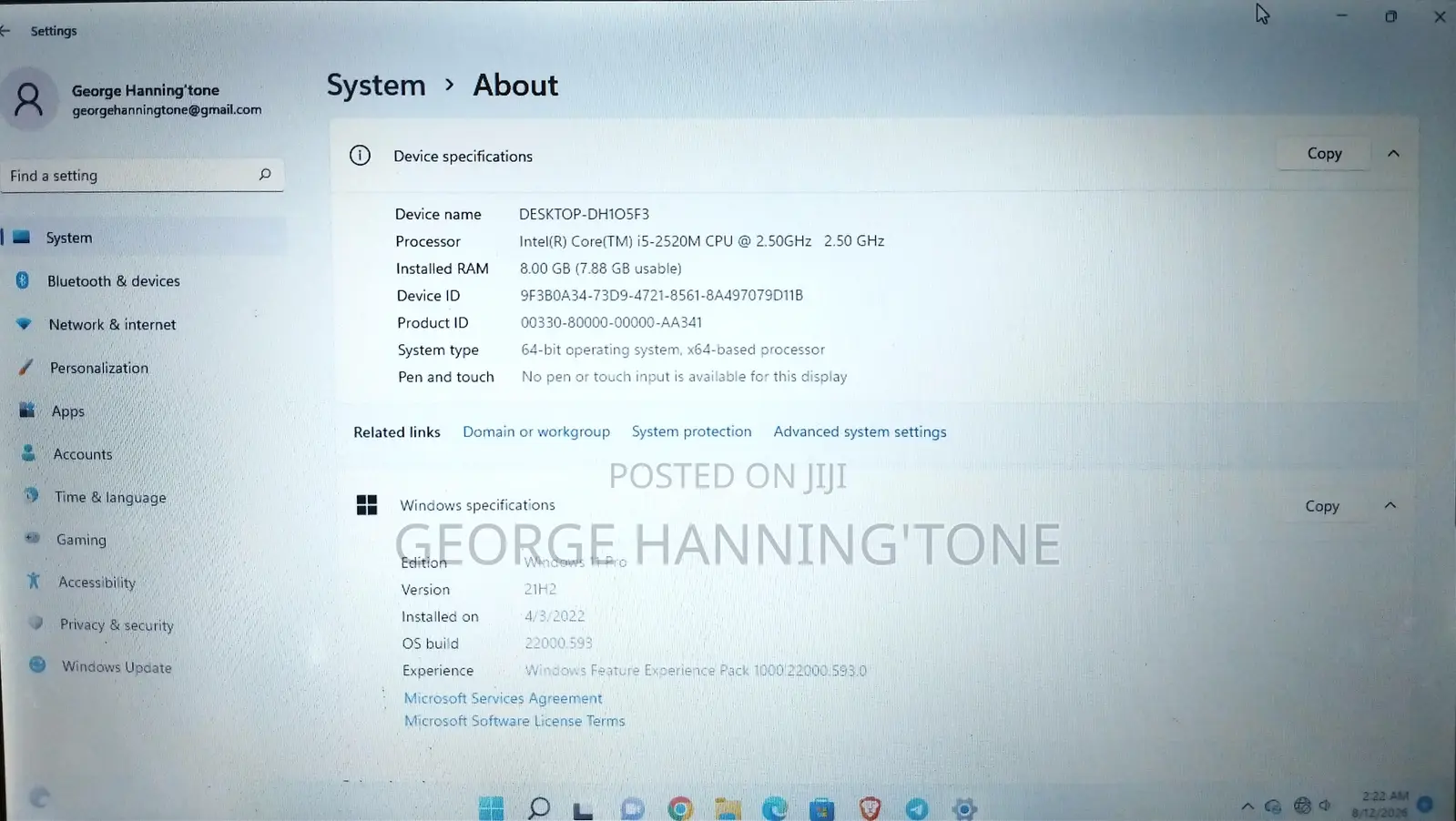Open the Chat app on the taskbar
Viewport: 1456px width, 821px height.
click(x=632, y=808)
